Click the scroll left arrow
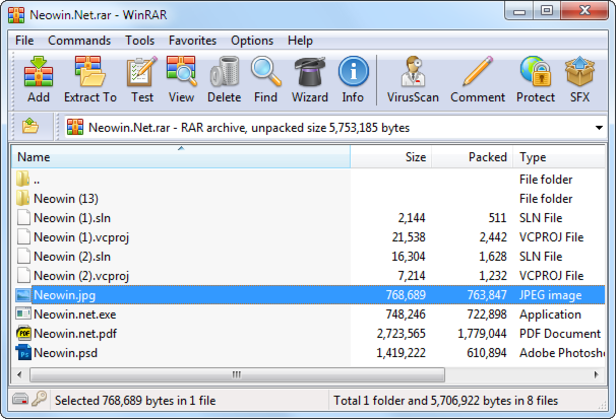Screen dimensions: 616x419 pyautogui.click(x=19, y=375)
